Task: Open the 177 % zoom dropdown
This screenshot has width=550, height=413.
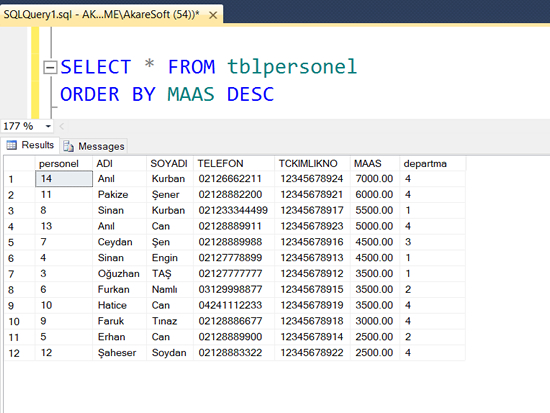Action: point(48,126)
